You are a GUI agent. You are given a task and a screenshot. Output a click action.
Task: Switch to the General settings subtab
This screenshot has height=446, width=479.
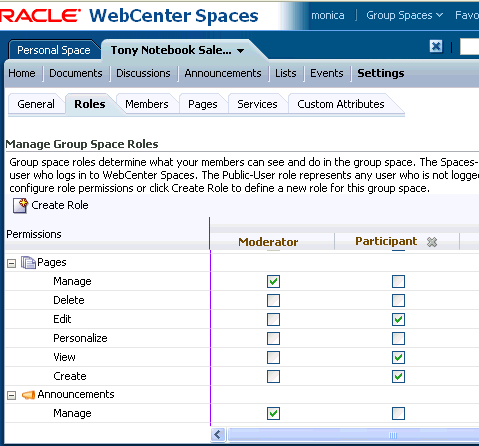[x=36, y=104]
